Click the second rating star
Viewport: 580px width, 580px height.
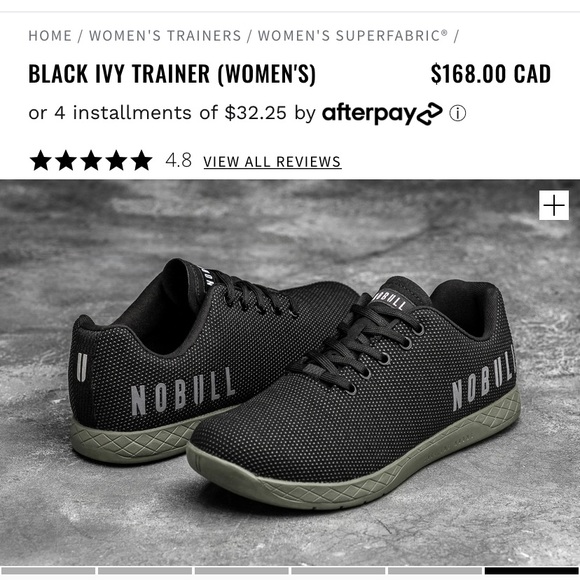[x=66, y=161]
